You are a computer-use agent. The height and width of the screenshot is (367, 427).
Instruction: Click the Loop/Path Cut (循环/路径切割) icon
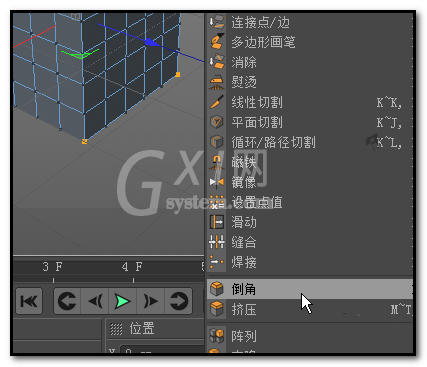pos(217,142)
